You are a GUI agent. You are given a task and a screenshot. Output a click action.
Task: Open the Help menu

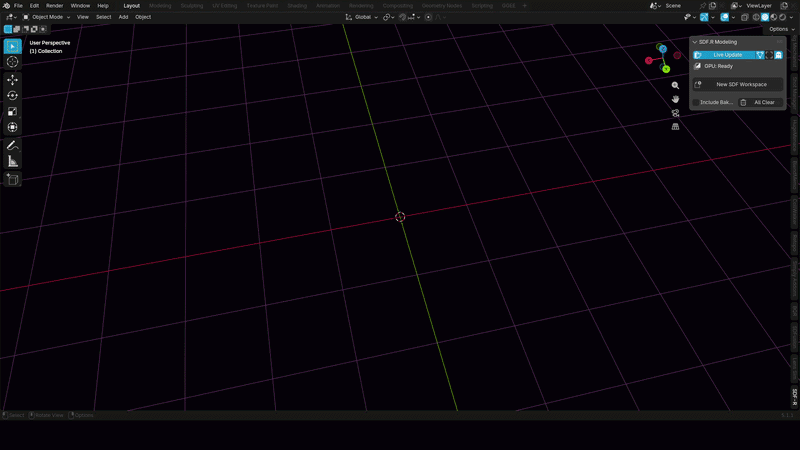coord(103,6)
